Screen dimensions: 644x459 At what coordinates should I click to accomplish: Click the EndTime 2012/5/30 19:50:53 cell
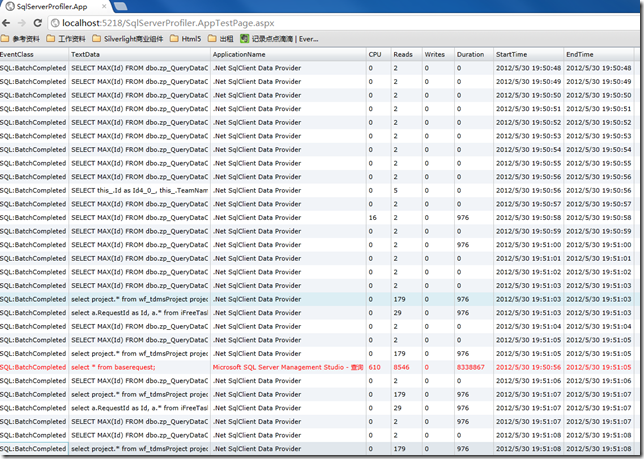point(598,136)
